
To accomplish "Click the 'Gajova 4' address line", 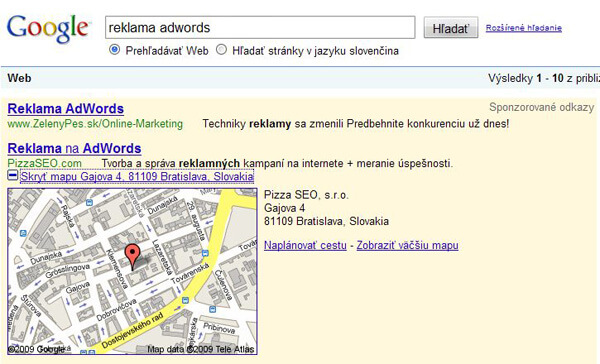I will click(284, 208).
